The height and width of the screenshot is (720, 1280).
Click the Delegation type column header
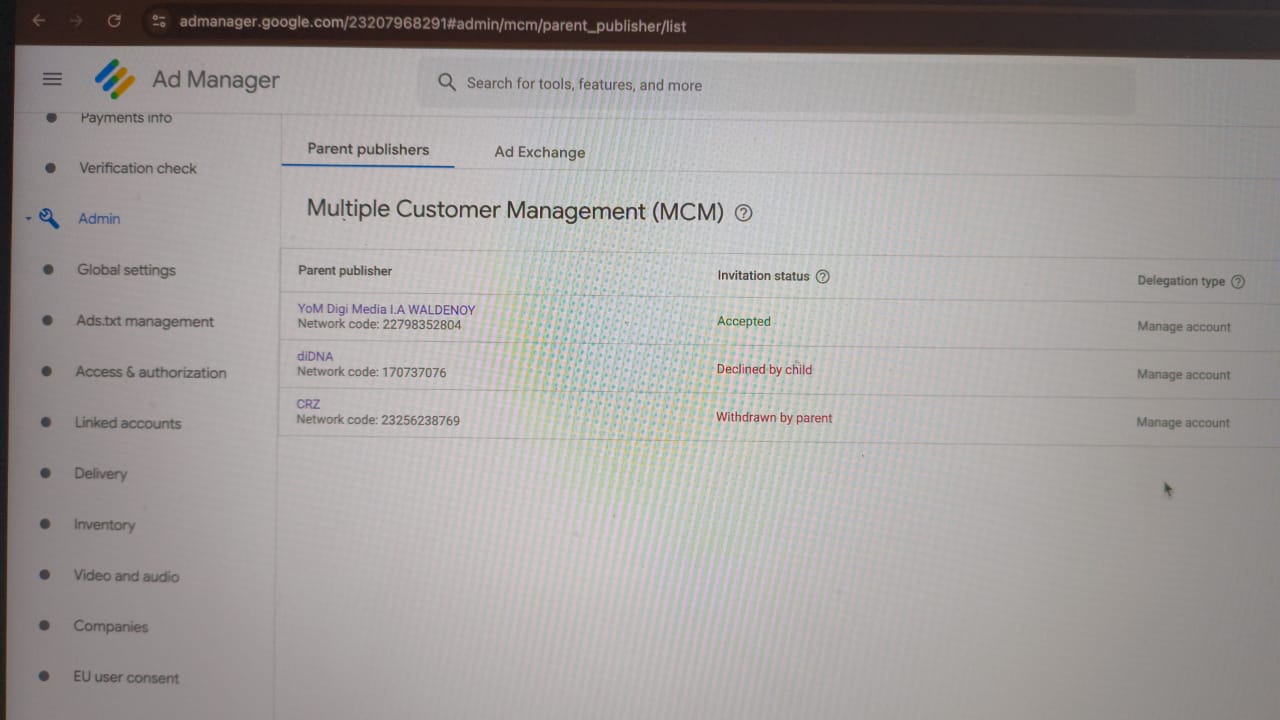point(1181,281)
